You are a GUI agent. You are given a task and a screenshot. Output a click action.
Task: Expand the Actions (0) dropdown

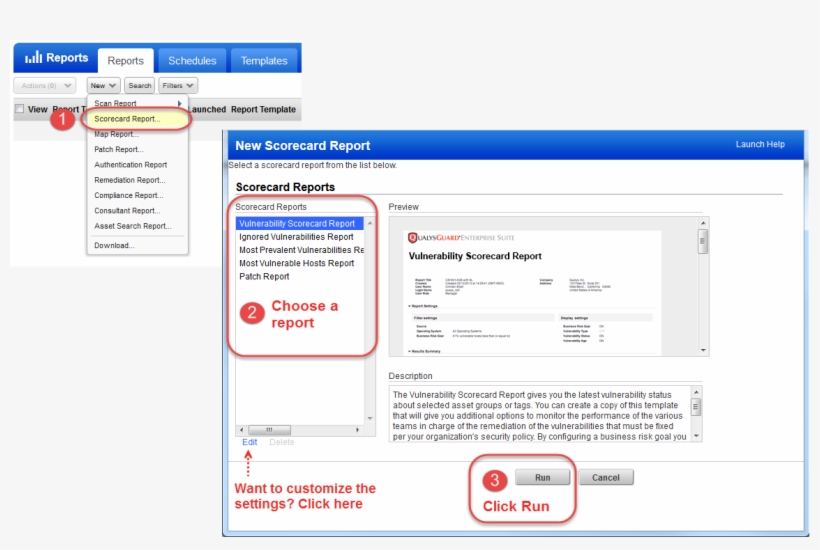pyautogui.click(x=44, y=86)
